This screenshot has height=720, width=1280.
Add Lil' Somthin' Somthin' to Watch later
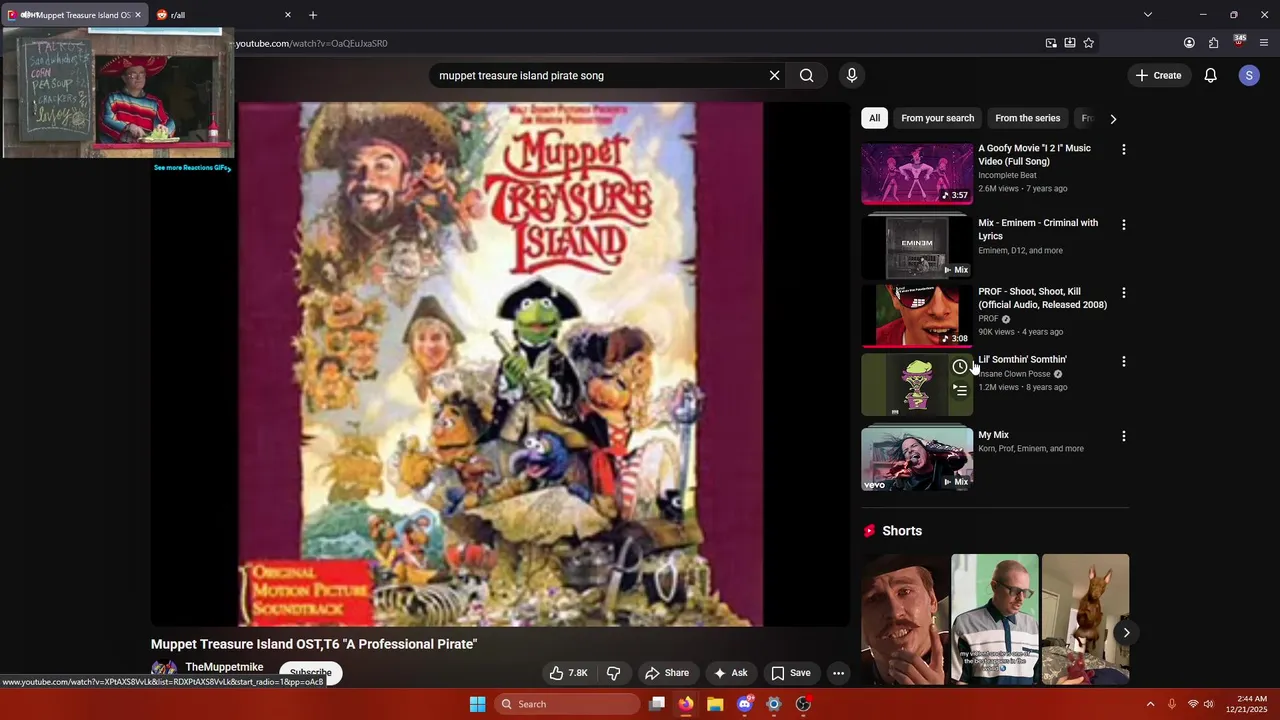960,367
